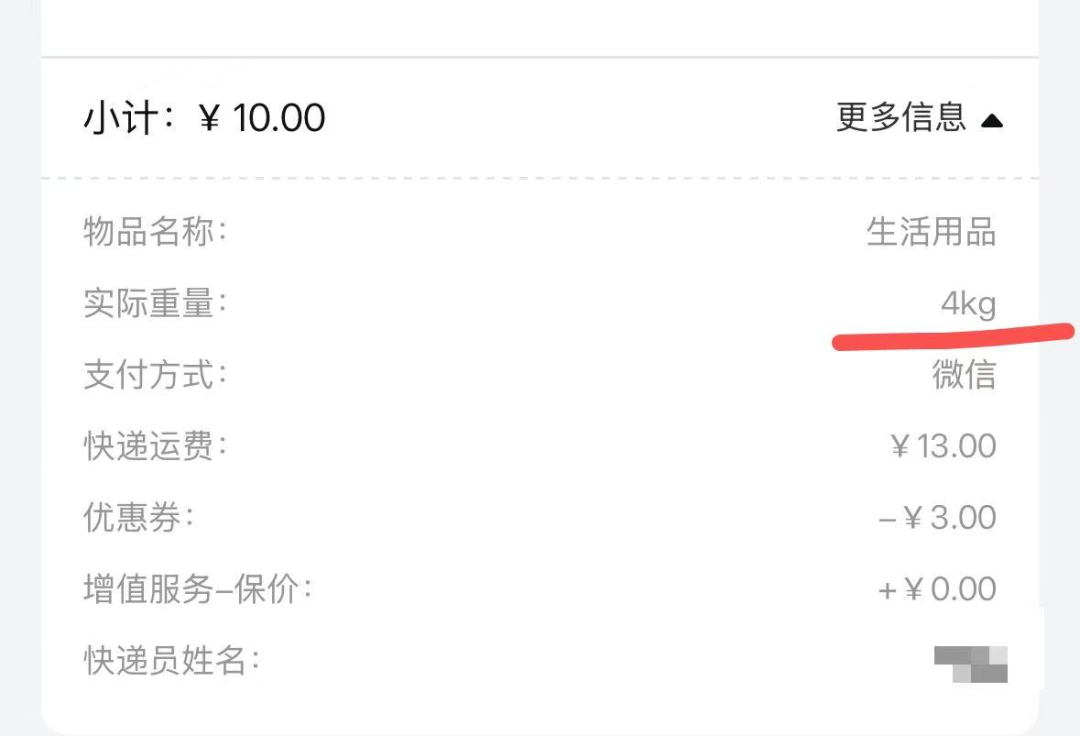Select the 增值服务–保价 label
Viewport: 1080px width, 736px height.
click(197, 590)
